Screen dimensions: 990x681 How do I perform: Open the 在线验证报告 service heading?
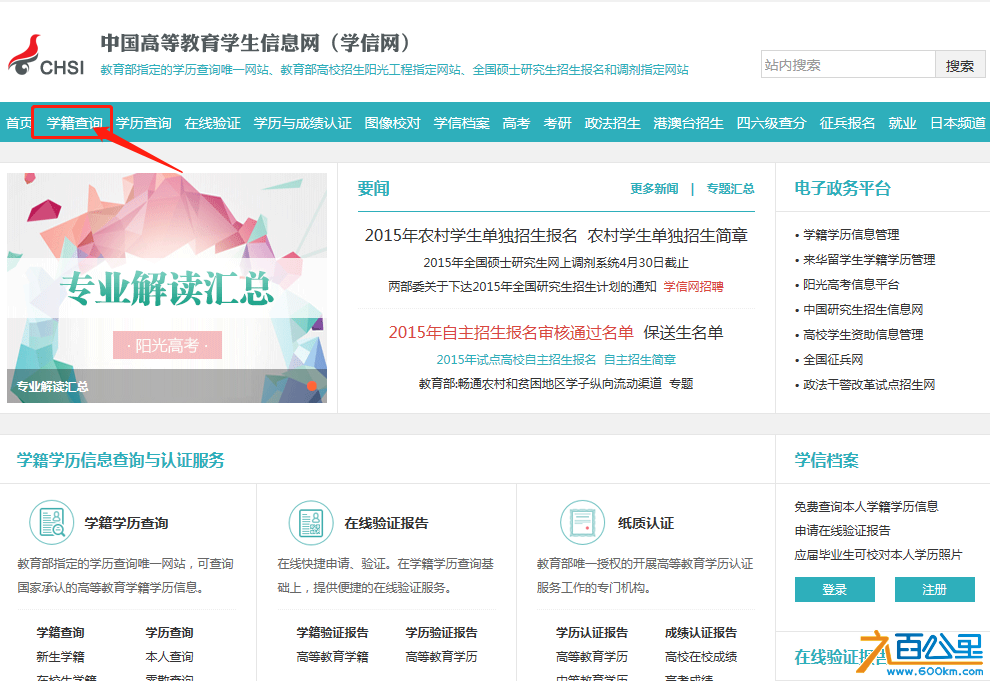click(386, 523)
